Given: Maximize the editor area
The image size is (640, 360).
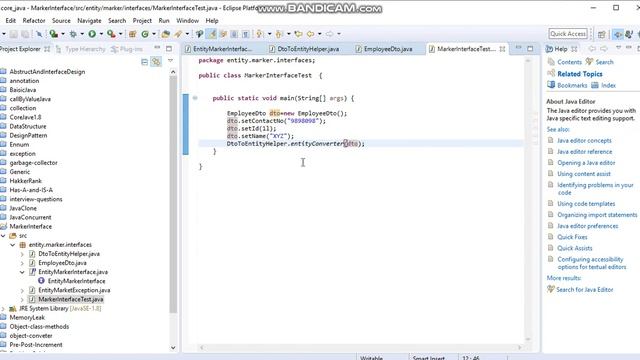Looking at the screenshot, I should (530, 49).
